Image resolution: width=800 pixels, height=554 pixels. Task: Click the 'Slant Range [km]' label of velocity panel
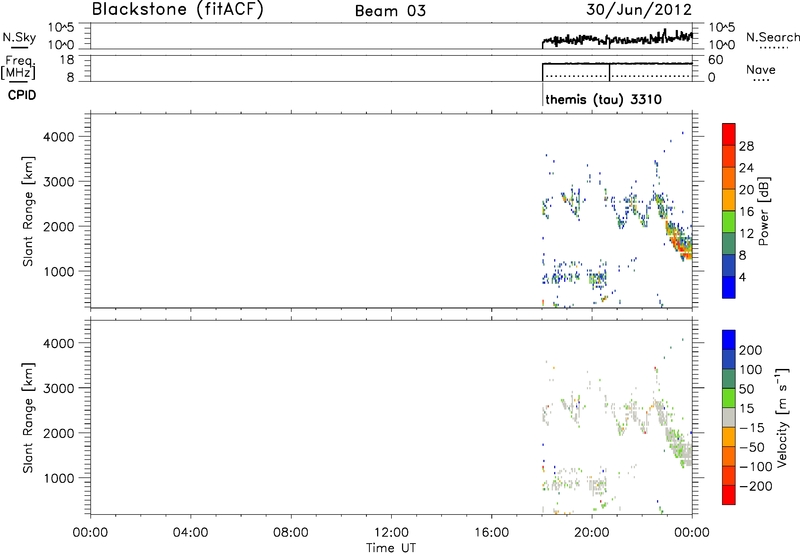28,418
